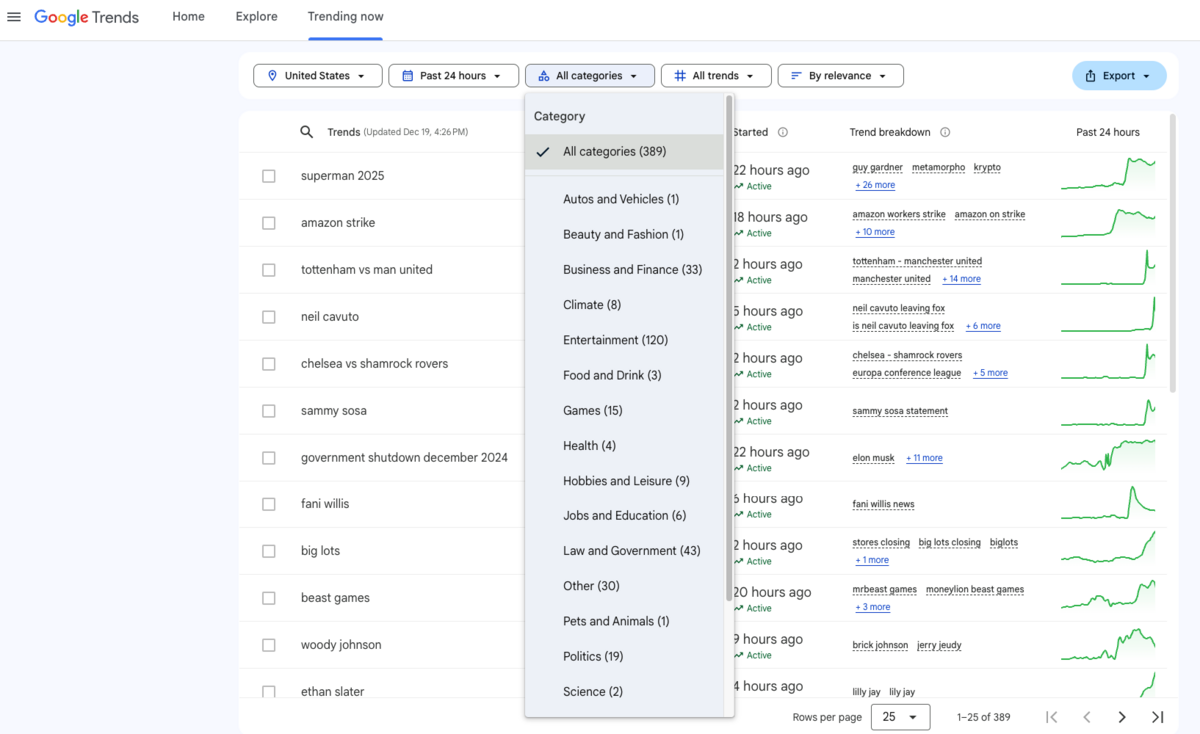Open the hamburger navigation menu
Screen dimensions: 1200x734
pyautogui.click(x=14, y=16)
